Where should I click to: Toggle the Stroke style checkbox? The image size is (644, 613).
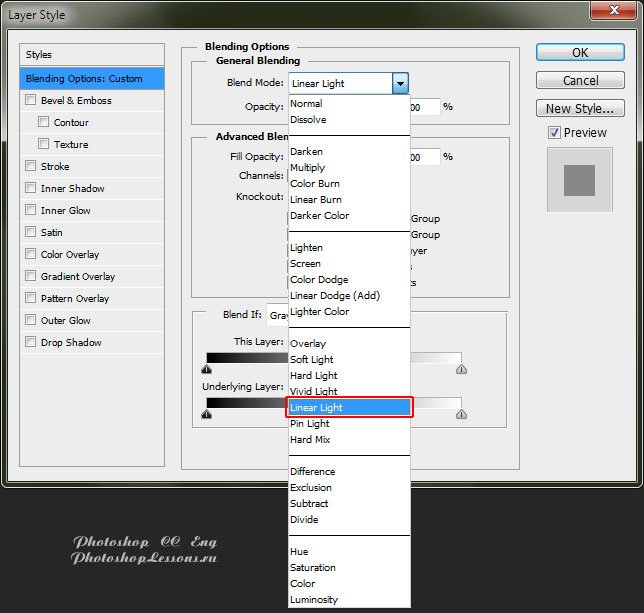click(31, 167)
